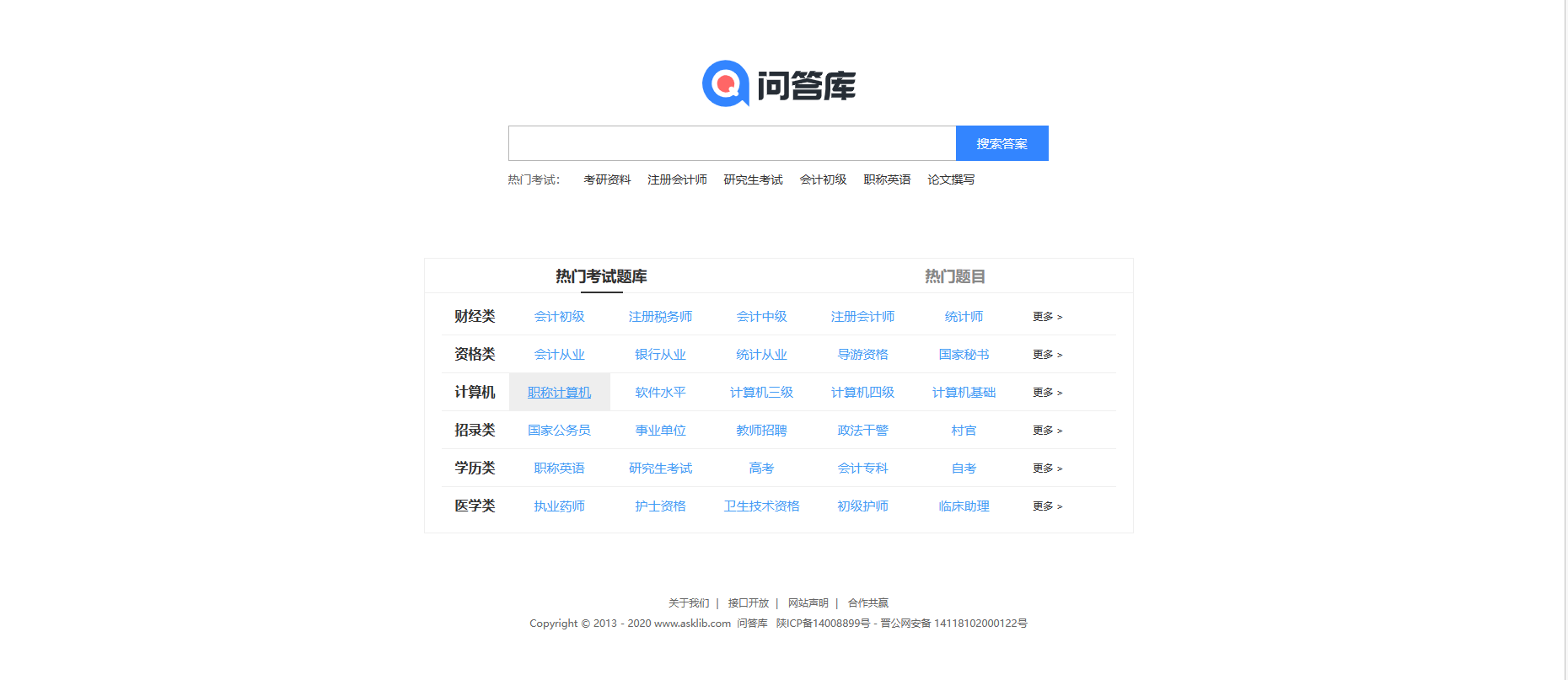
Task: Open 职称英语 in the 学历类 row
Action: pyautogui.click(x=559, y=469)
